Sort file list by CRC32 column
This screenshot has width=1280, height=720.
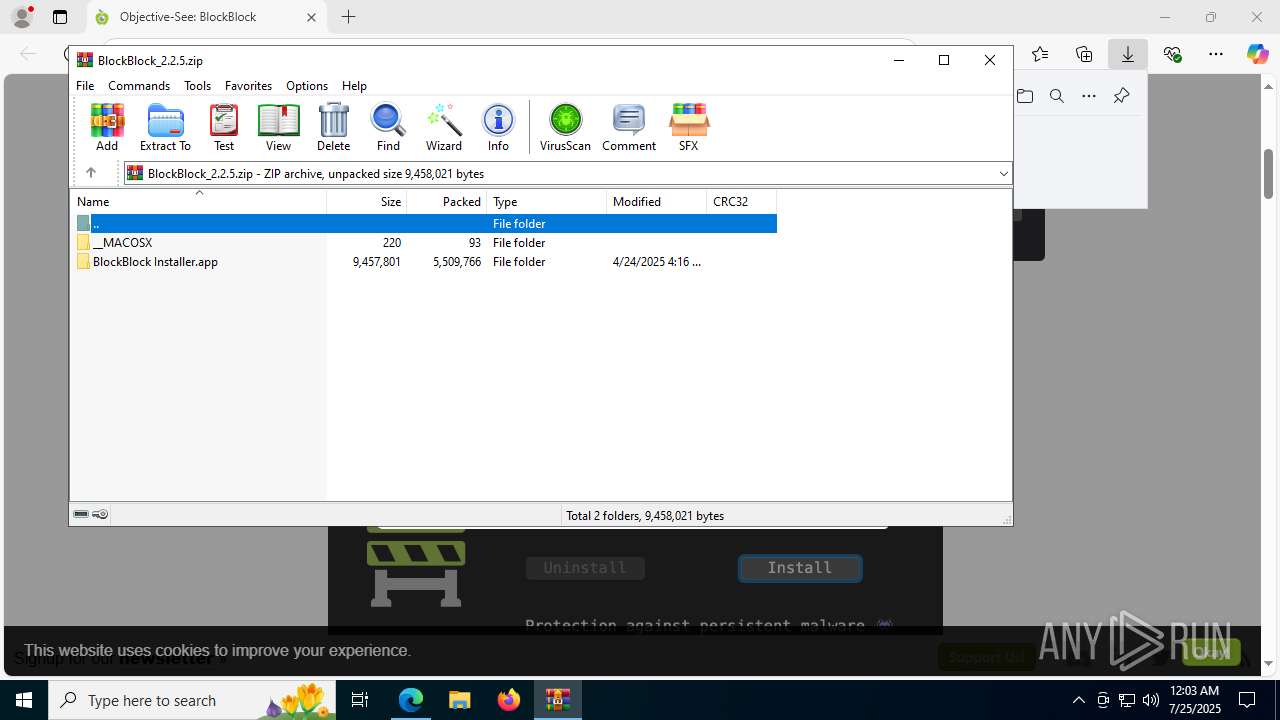click(x=742, y=202)
